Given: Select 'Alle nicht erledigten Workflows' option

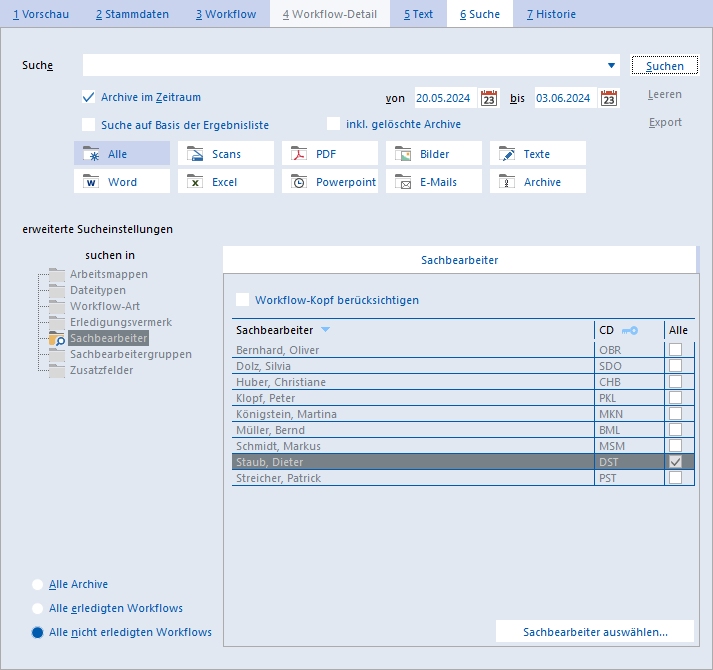Looking at the screenshot, I should click(x=38, y=632).
